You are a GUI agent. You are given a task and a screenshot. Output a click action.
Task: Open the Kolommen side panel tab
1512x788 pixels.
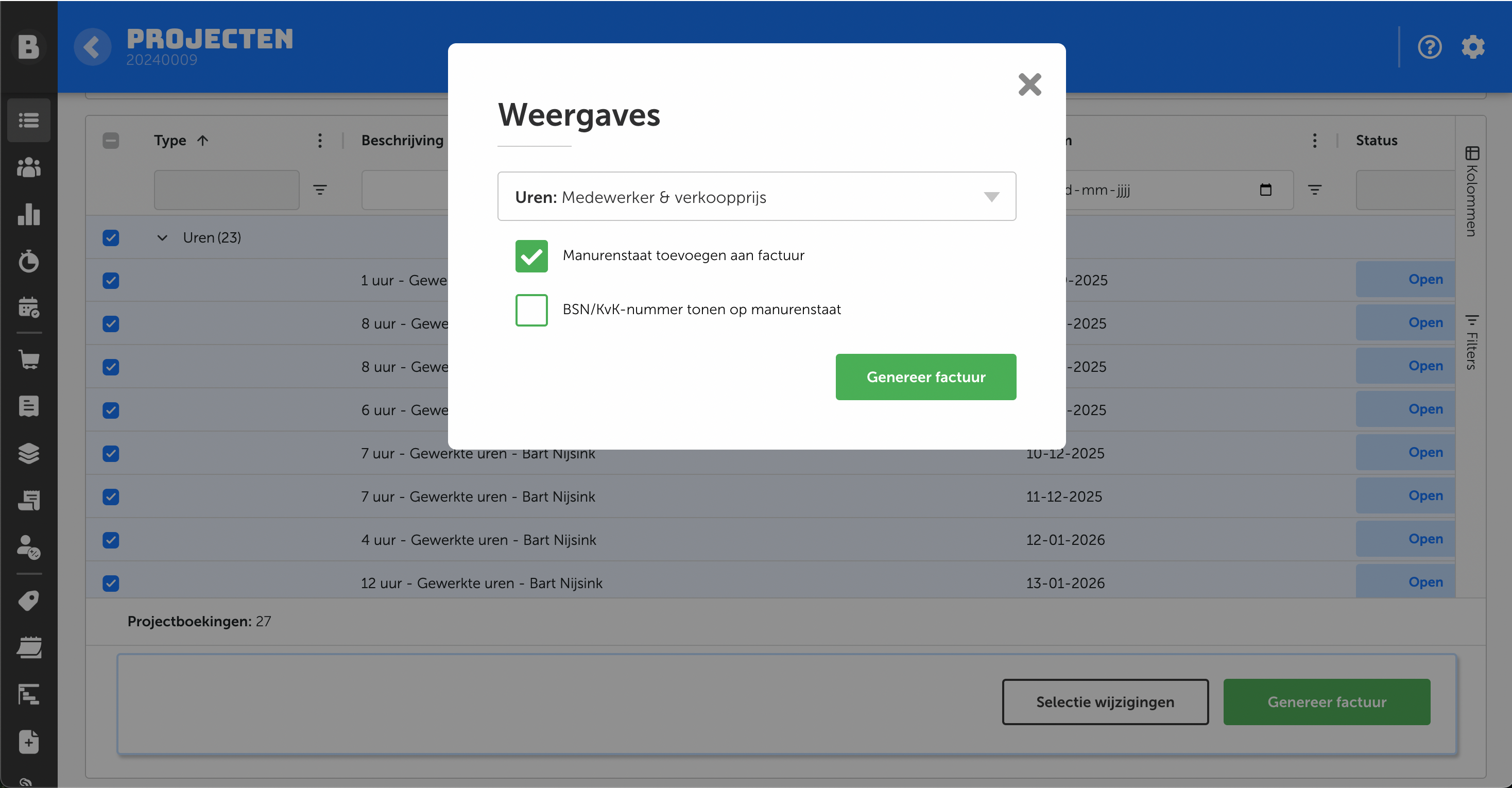[x=1471, y=191]
